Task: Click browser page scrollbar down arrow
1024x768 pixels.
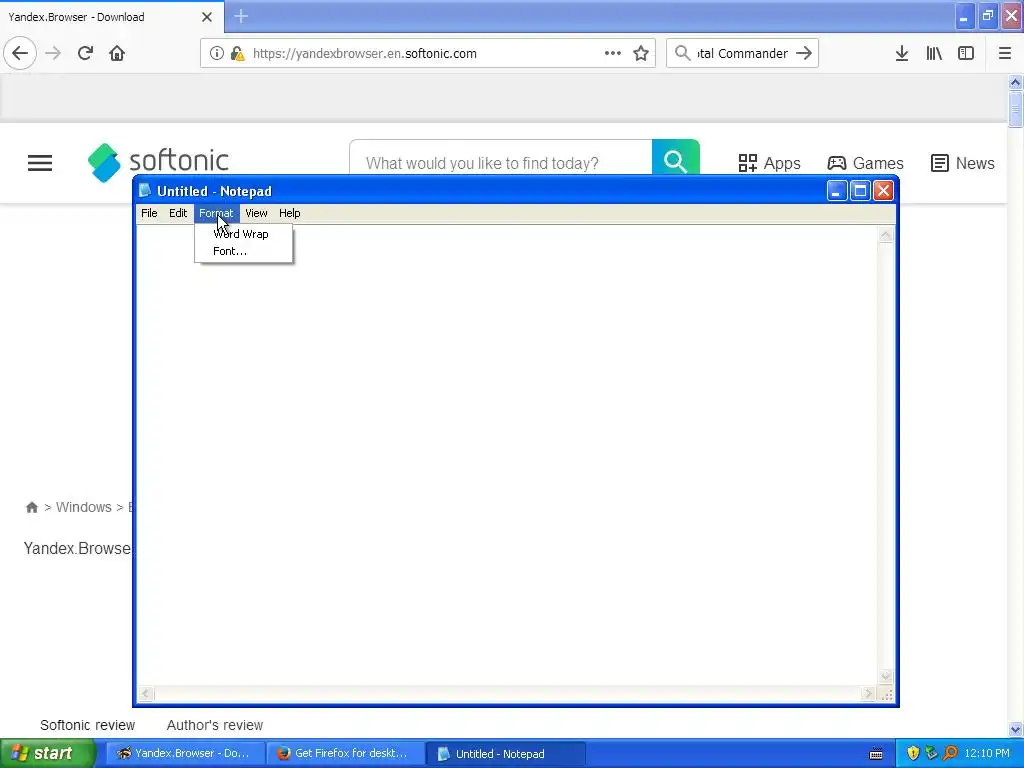Action: point(1015,729)
